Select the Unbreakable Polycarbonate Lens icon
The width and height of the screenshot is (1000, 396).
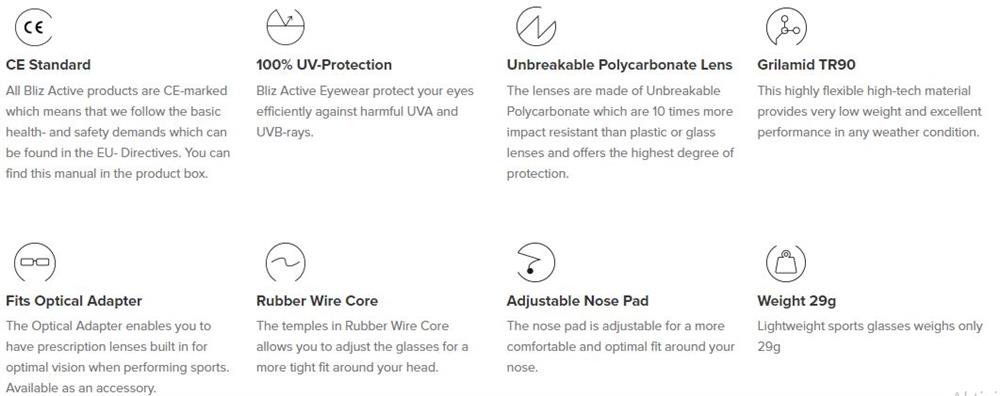click(x=536, y=26)
